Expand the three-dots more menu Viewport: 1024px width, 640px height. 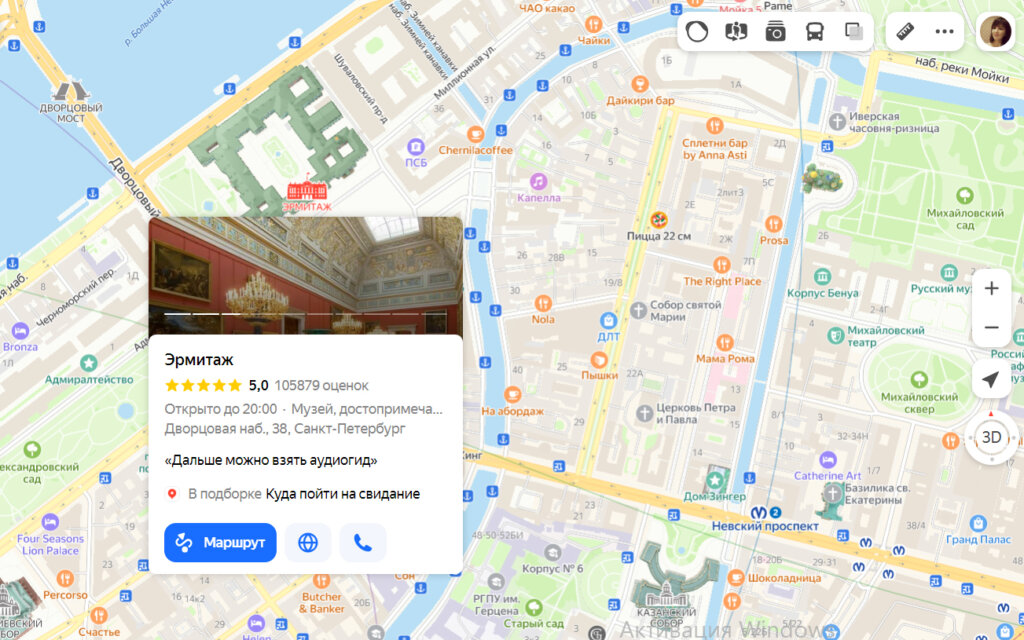[x=944, y=31]
